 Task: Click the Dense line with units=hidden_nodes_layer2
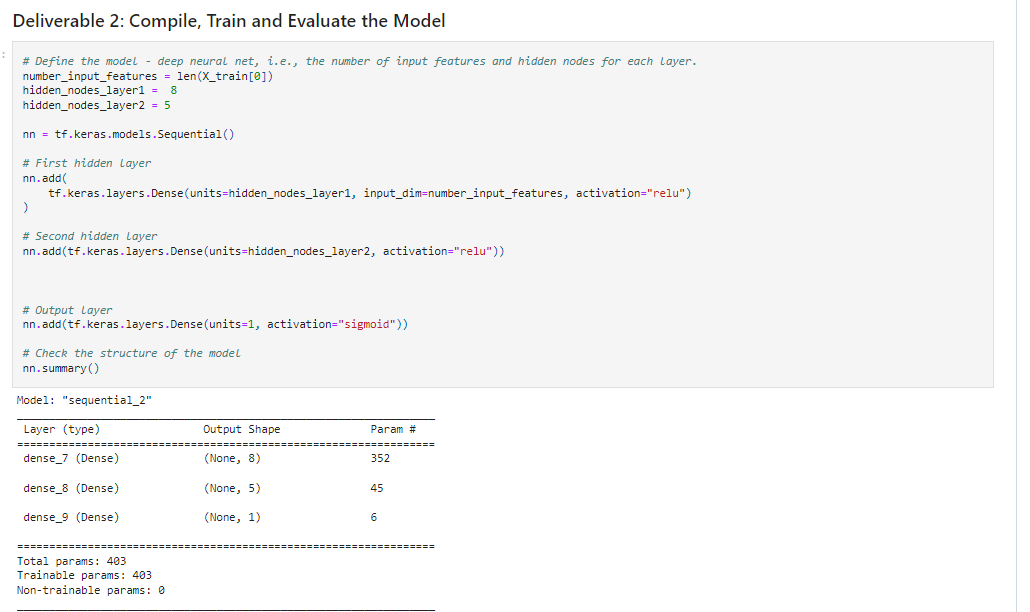click(263, 251)
